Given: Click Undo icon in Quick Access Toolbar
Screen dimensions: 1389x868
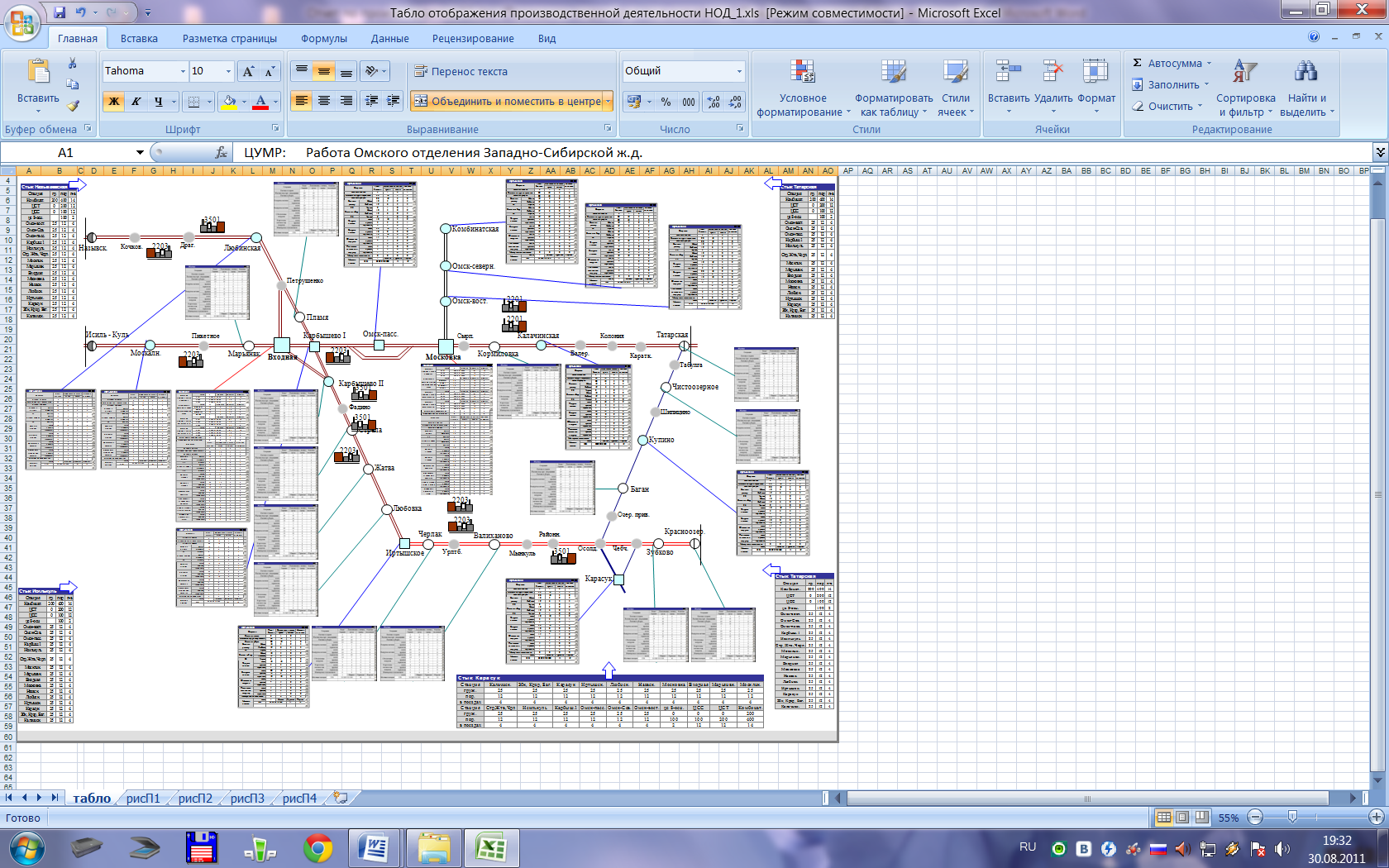Looking at the screenshot, I should pos(80,12).
